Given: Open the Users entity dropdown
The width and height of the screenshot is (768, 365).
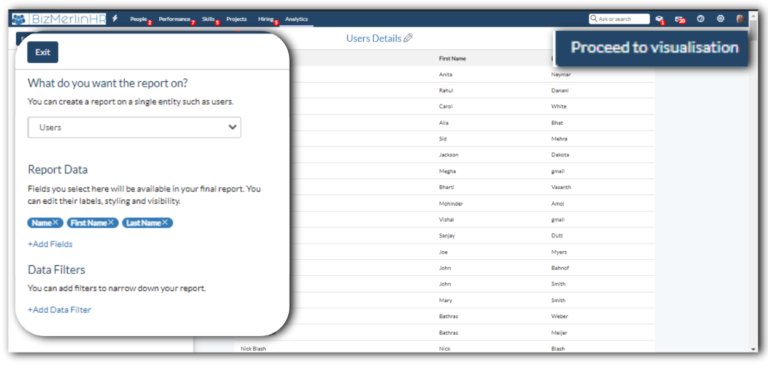Looking at the screenshot, I should click(134, 127).
